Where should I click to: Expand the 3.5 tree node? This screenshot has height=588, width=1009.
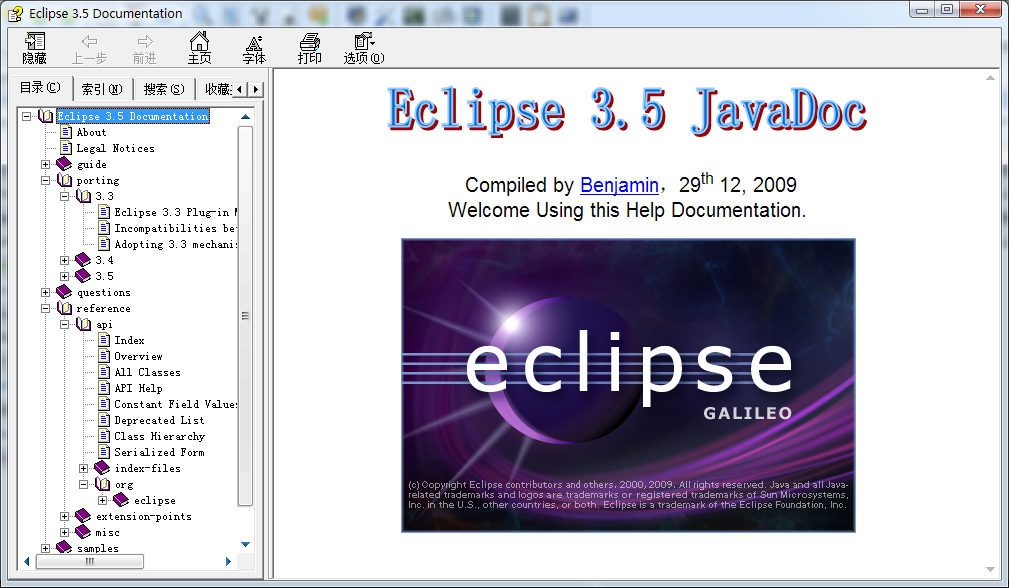64,276
